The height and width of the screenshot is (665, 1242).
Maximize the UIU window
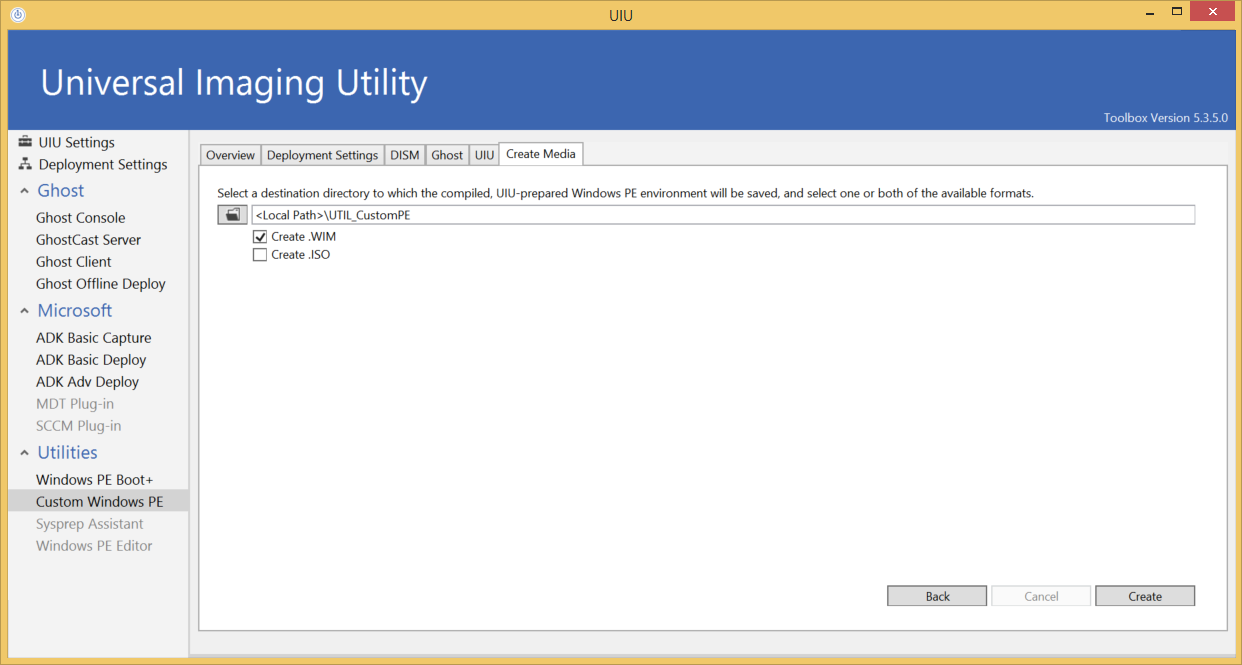click(x=1177, y=12)
